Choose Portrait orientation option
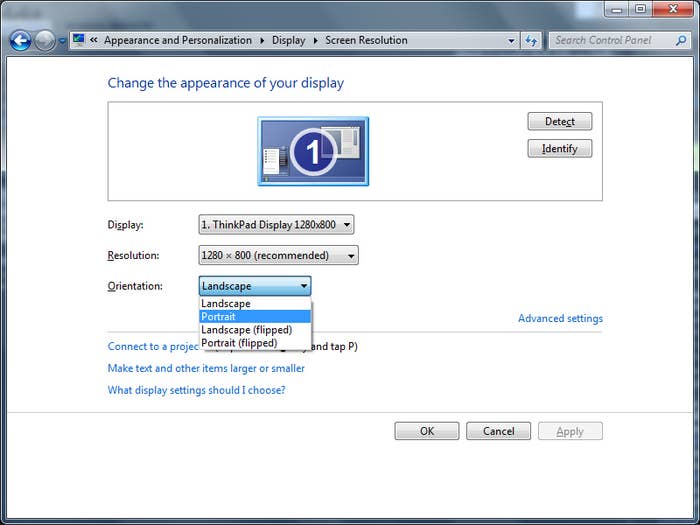Screen dimensions: 700x525 point(255,317)
